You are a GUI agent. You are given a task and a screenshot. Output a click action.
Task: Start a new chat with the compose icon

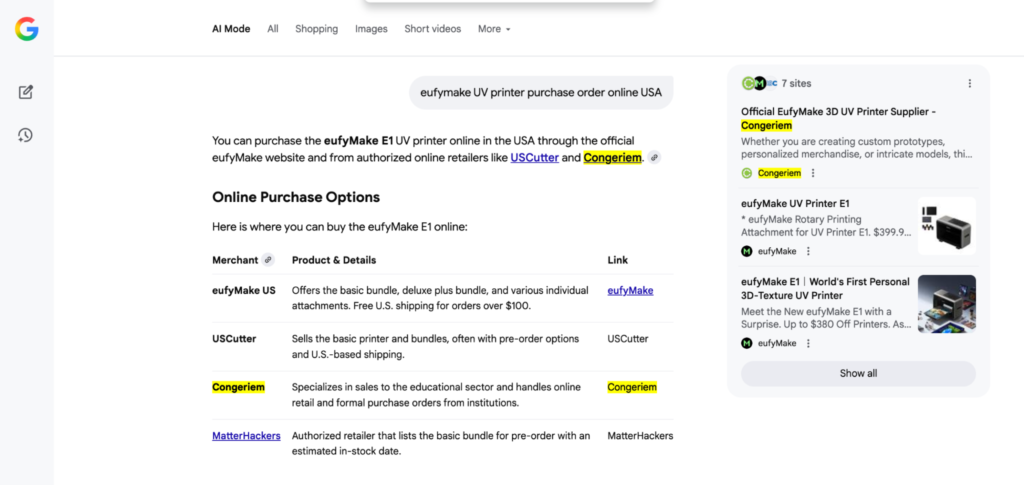[25, 92]
